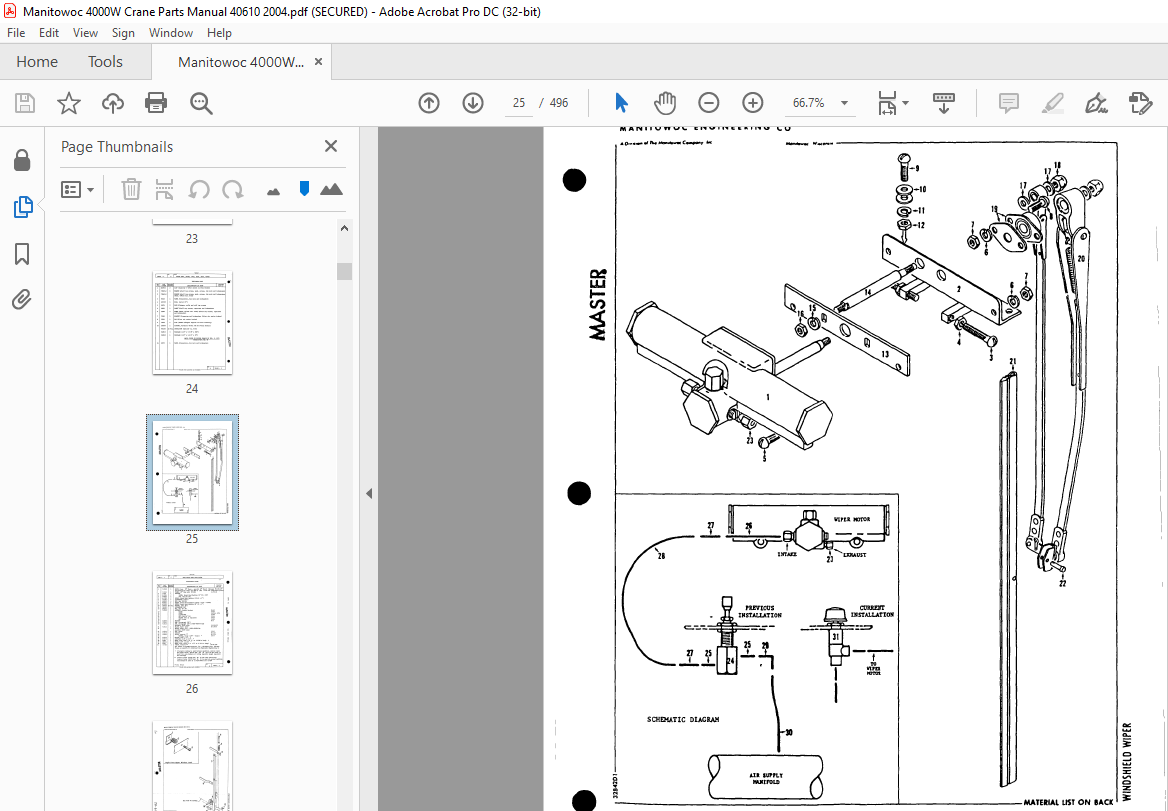This screenshot has width=1168, height=811.
Task: Open the Attachments paperclip panel
Action: (x=22, y=300)
